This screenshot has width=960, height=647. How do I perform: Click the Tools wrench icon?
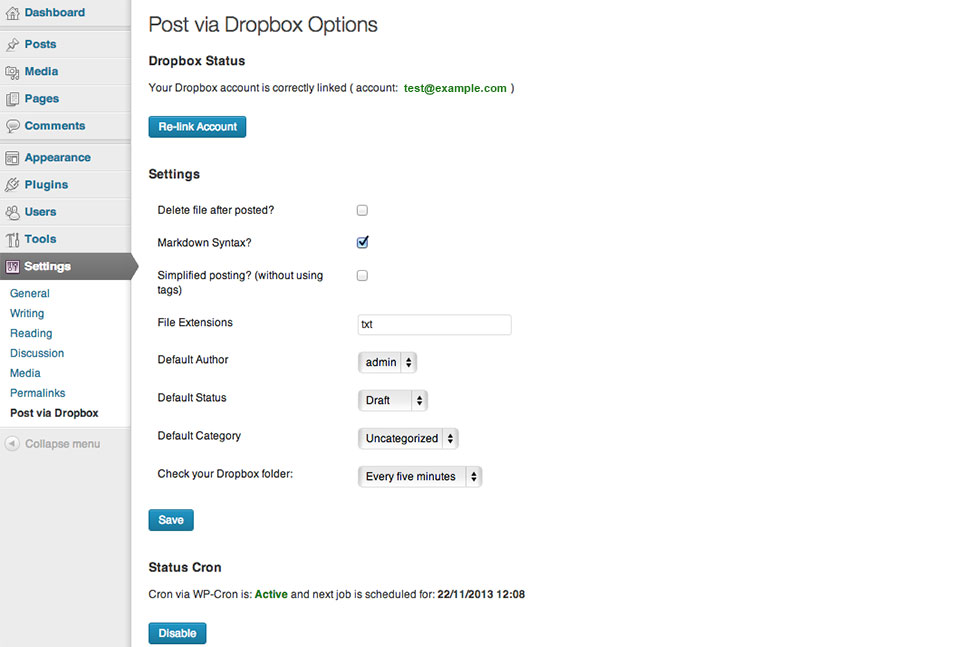(12, 239)
